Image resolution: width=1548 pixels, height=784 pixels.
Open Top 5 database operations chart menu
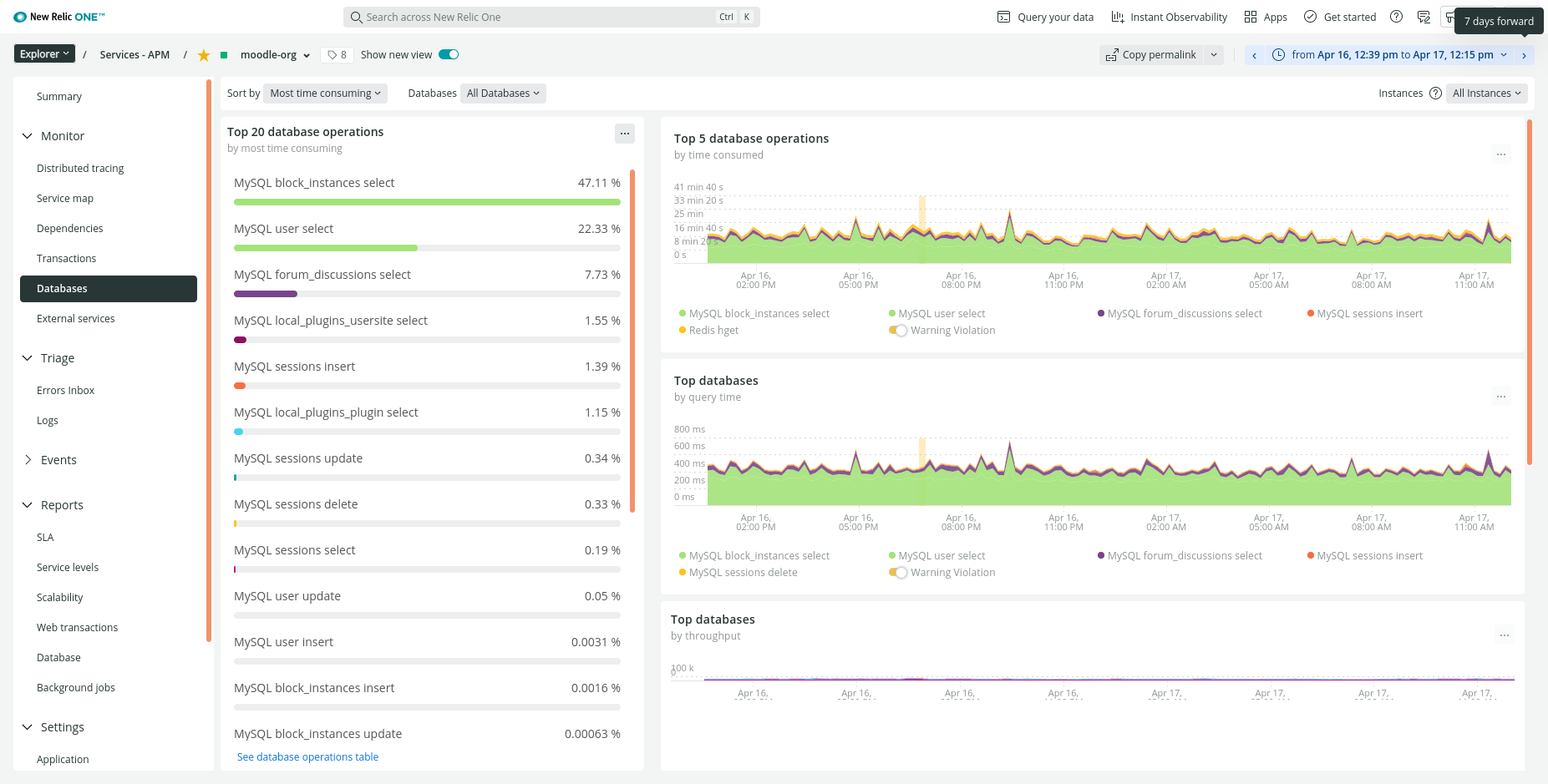(1501, 154)
